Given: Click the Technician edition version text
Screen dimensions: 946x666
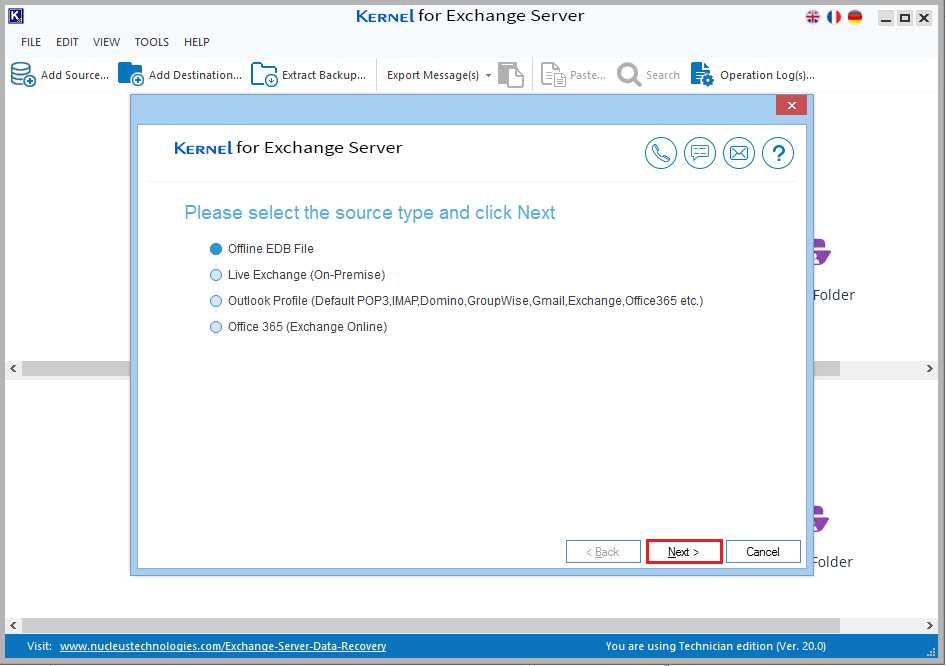Looking at the screenshot, I should 716,646.
